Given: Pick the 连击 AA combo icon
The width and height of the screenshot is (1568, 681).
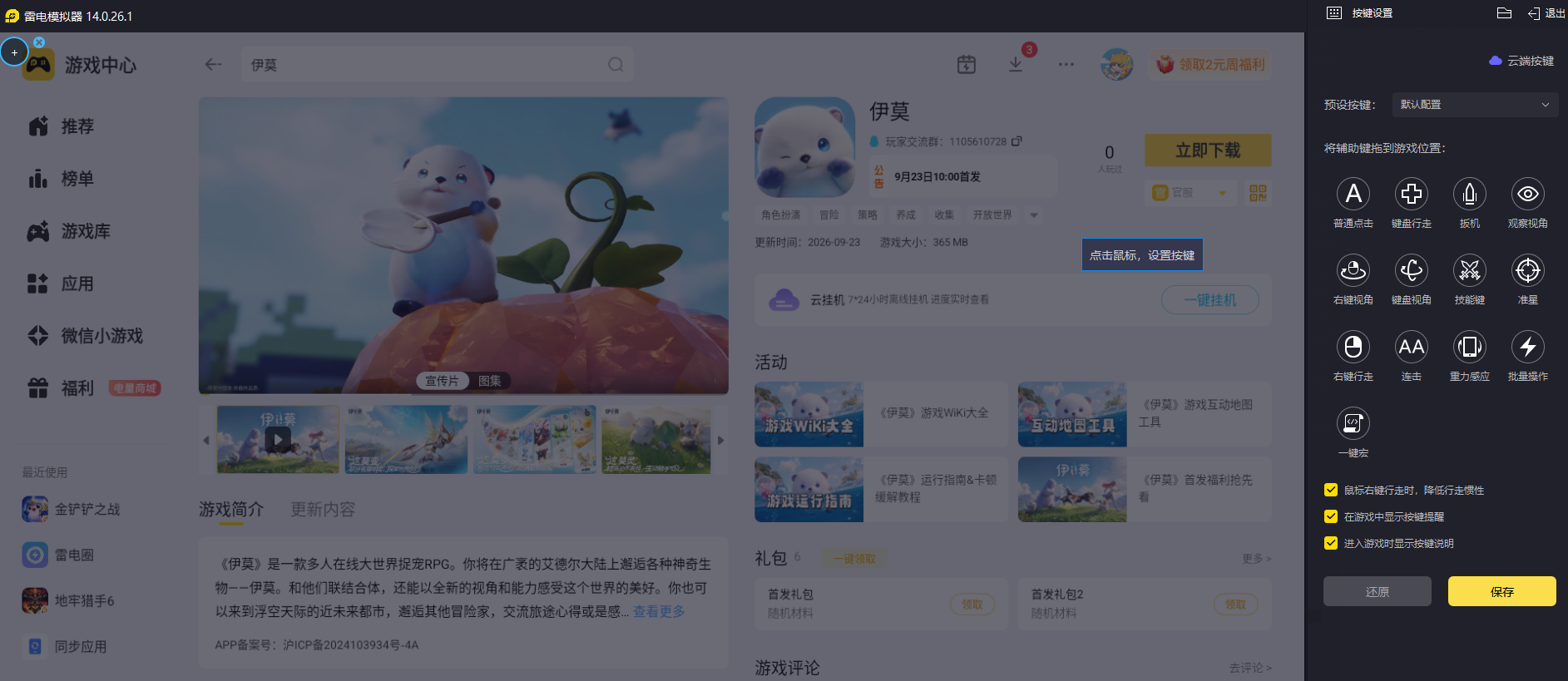Looking at the screenshot, I should pos(1412,347).
